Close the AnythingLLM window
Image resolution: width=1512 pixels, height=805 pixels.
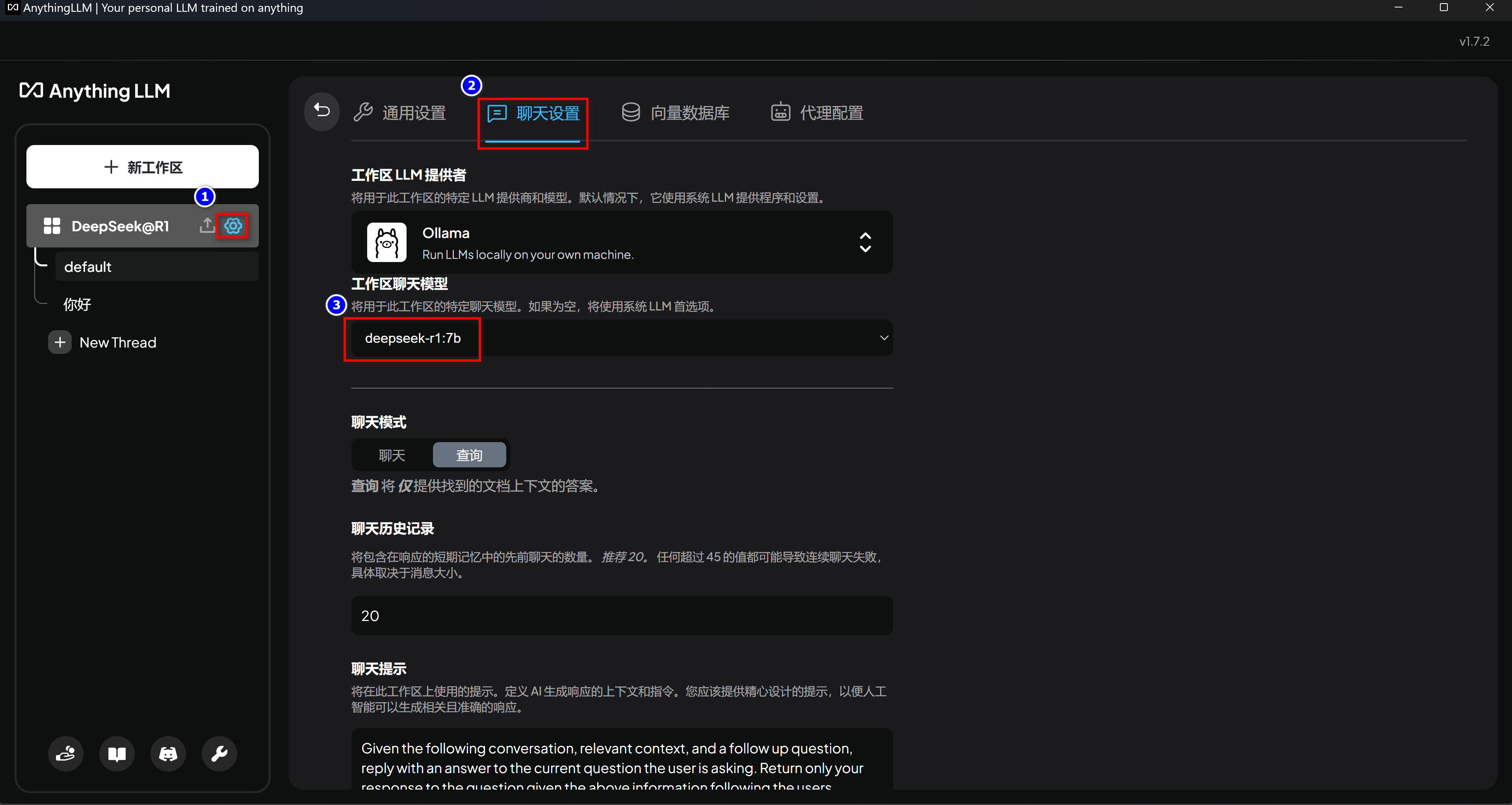[1490, 7]
